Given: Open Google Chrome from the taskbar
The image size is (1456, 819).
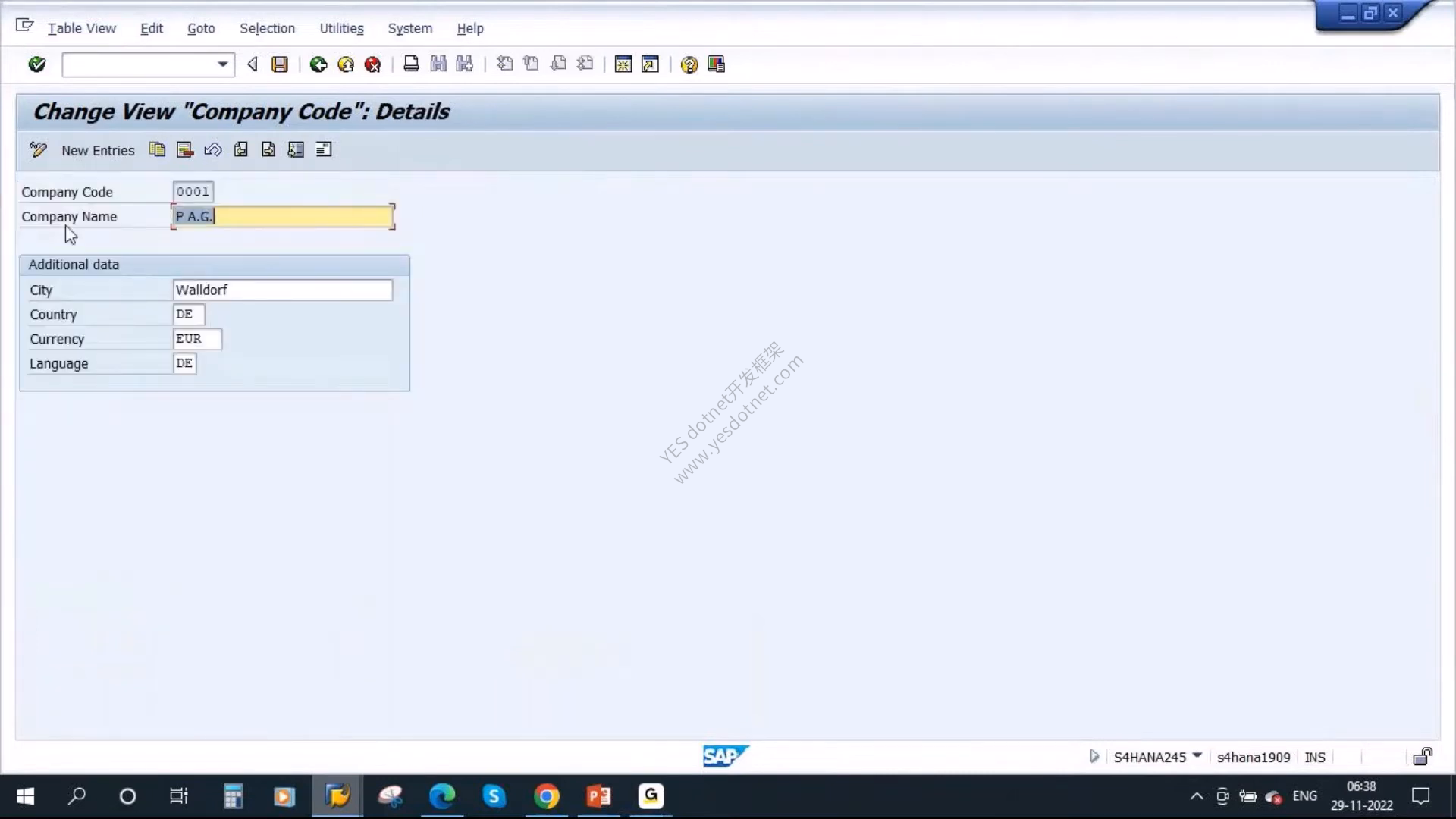Looking at the screenshot, I should click(546, 796).
